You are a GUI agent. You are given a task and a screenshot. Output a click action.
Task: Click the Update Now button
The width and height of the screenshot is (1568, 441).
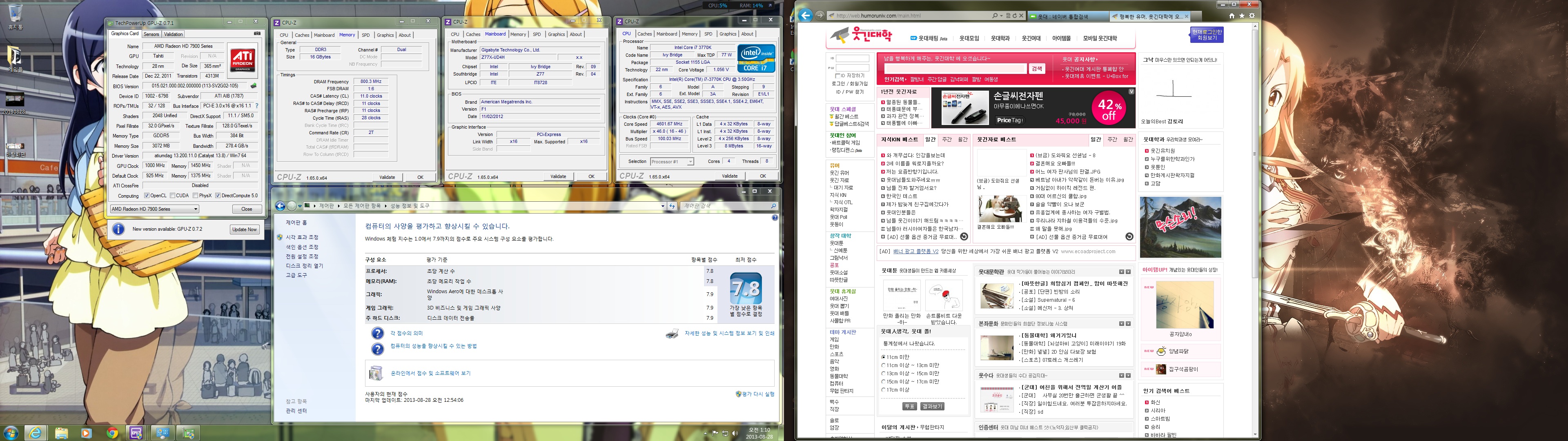[x=244, y=229]
